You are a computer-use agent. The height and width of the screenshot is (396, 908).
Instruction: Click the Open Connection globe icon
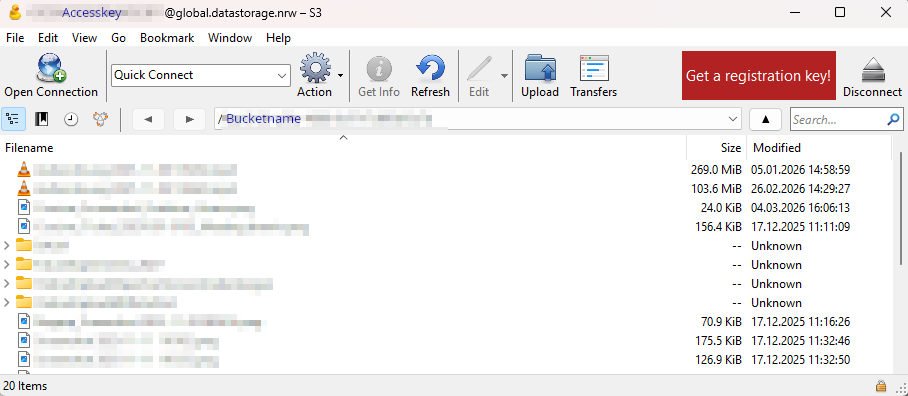point(51,68)
